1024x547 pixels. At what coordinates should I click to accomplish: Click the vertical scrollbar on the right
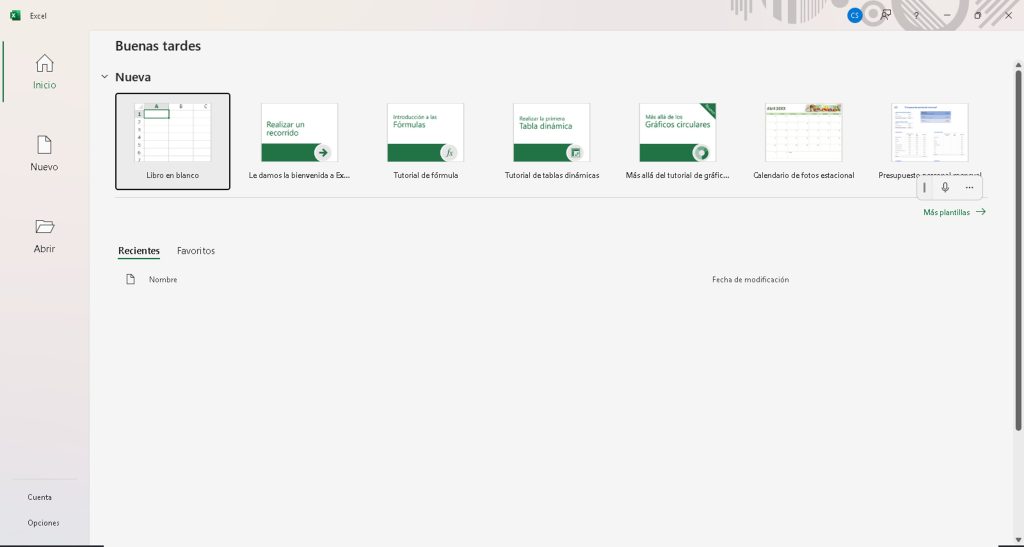1018,250
